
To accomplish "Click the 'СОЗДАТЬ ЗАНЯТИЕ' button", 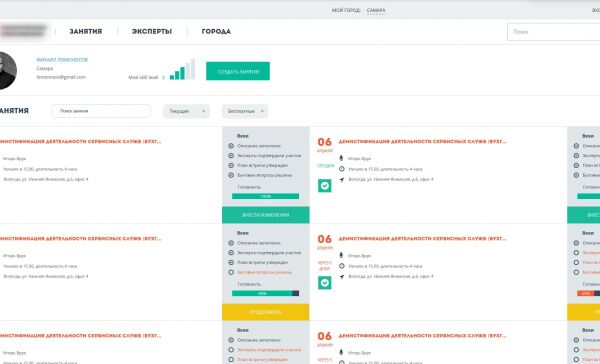I will (238, 71).
